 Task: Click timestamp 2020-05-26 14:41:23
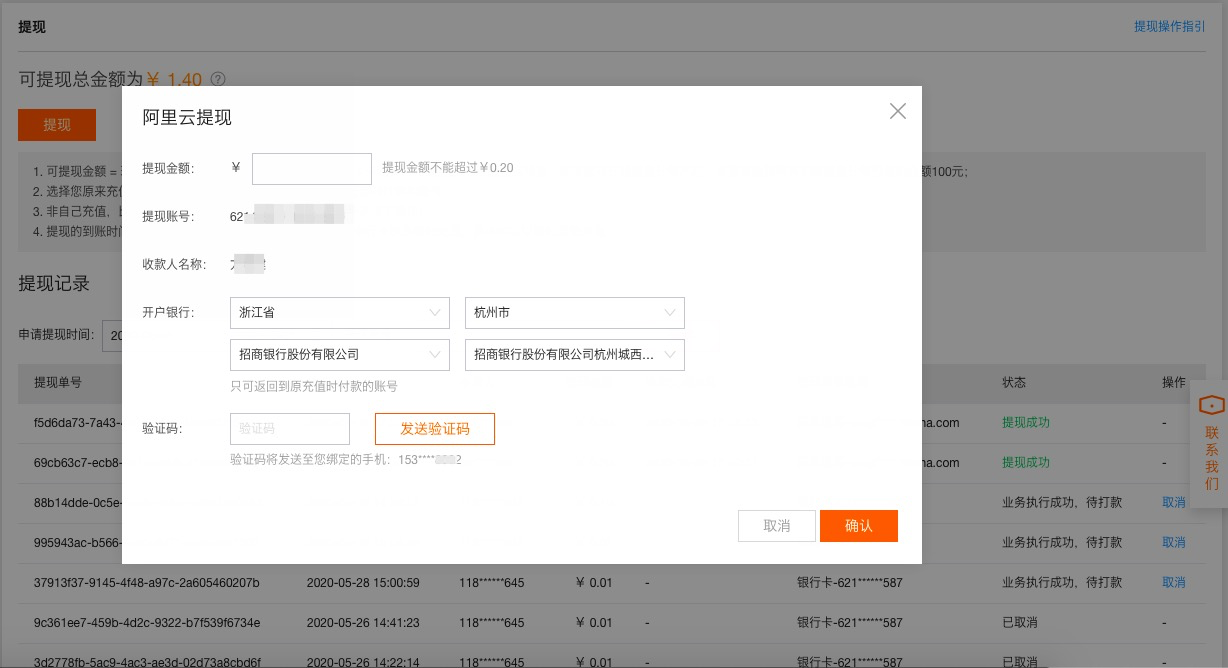363,622
